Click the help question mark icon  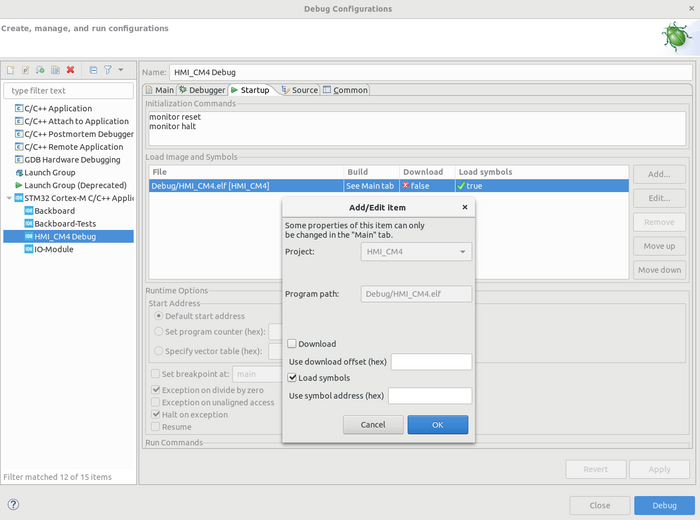tap(13, 505)
